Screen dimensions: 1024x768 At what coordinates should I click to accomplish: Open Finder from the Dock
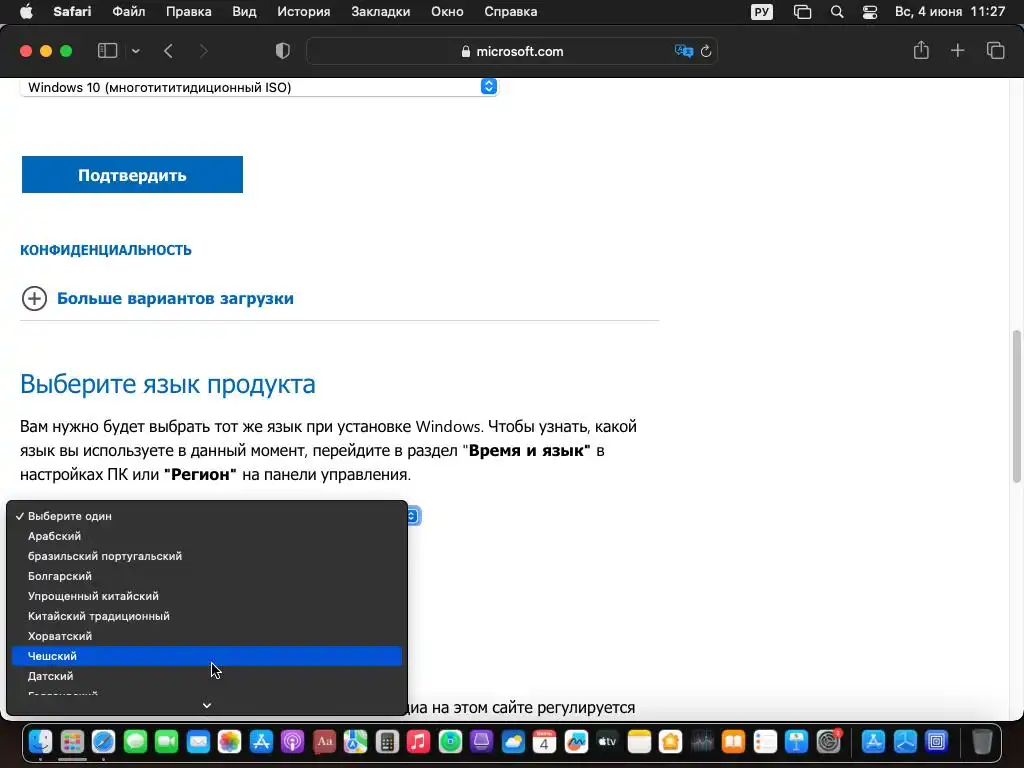point(40,742)
